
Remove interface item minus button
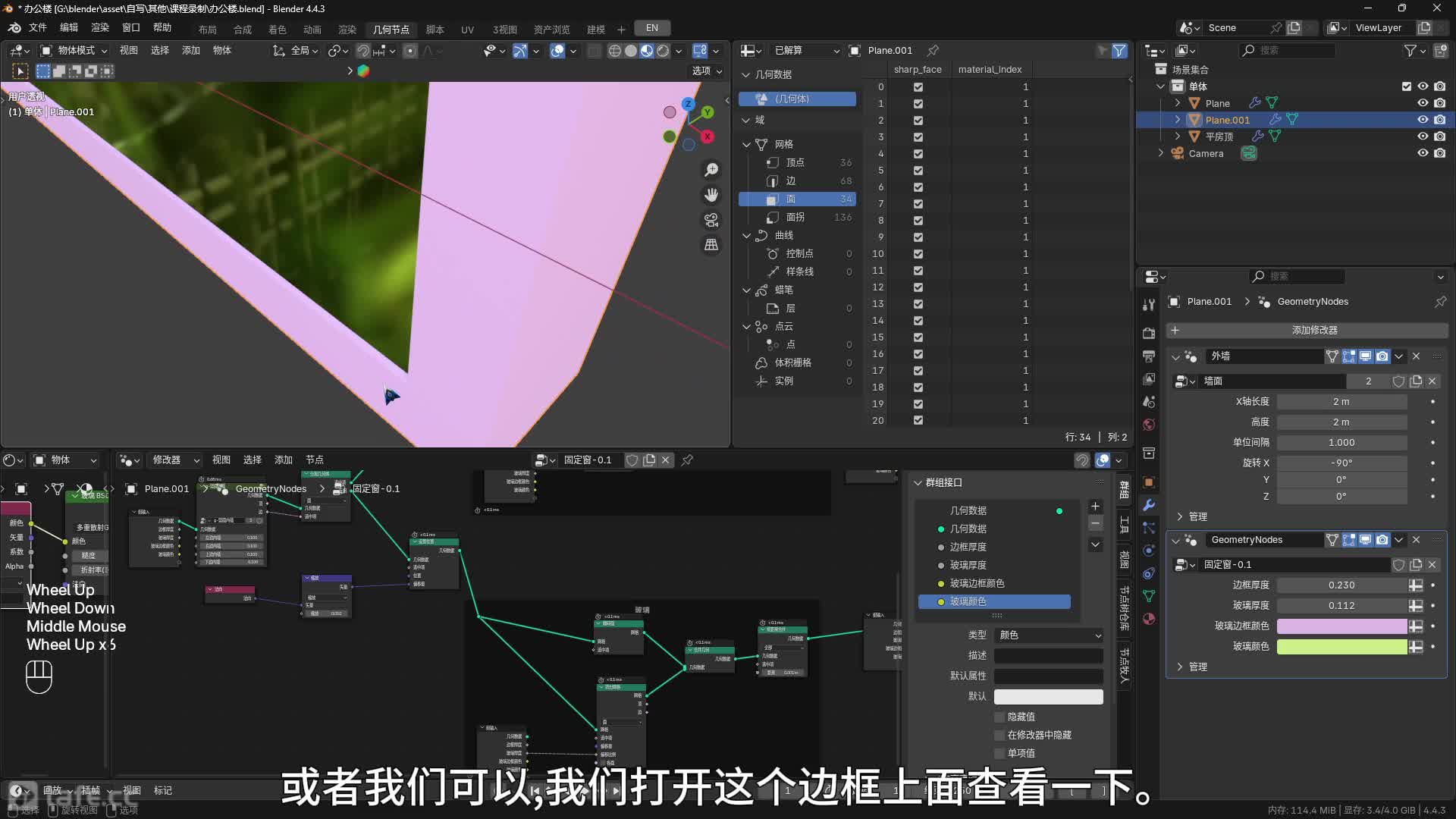point(1095,523)
